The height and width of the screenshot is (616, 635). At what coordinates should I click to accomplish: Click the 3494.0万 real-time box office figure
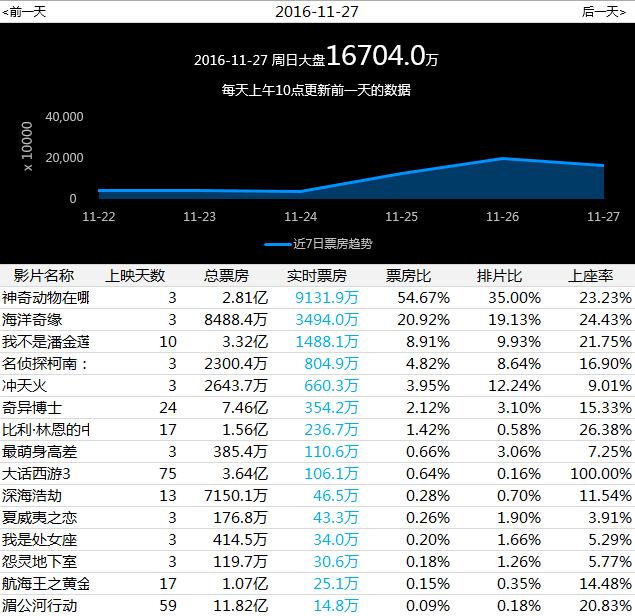[327, 320]
